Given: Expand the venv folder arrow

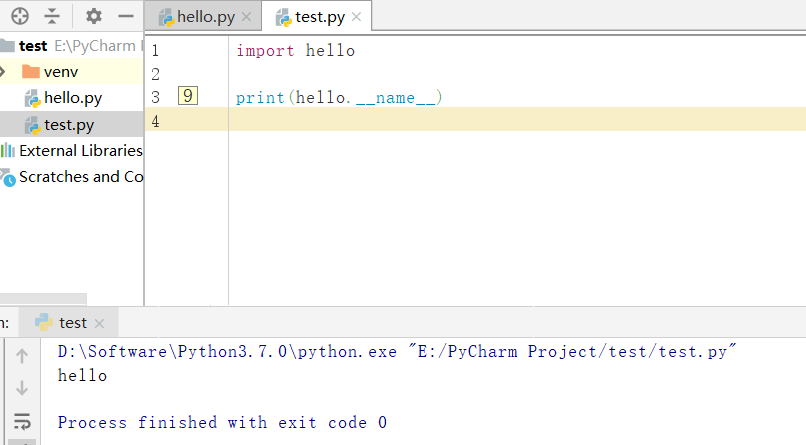Looking at the screenshot, I should (x=3, y=71).
